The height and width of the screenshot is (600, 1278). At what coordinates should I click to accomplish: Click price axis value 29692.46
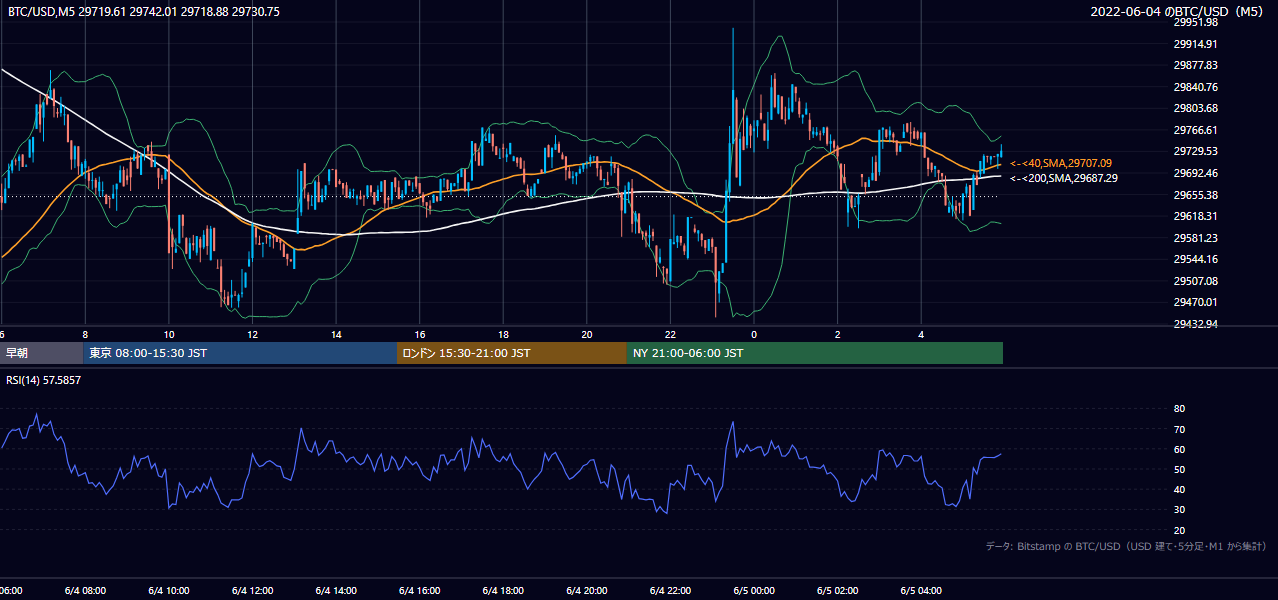pyautogui.click(x=1195, y=173)
